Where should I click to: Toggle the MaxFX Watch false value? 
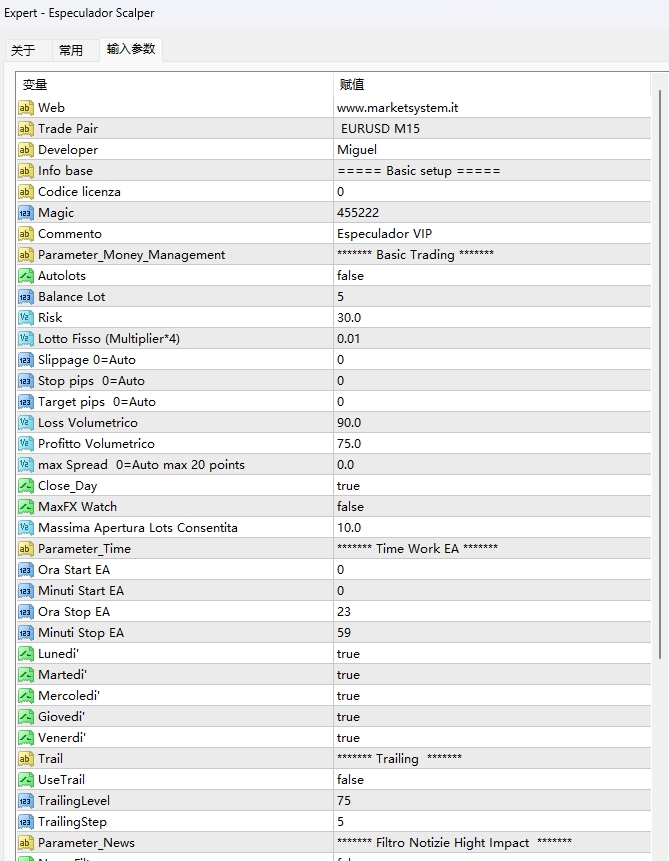coord(351,507)
